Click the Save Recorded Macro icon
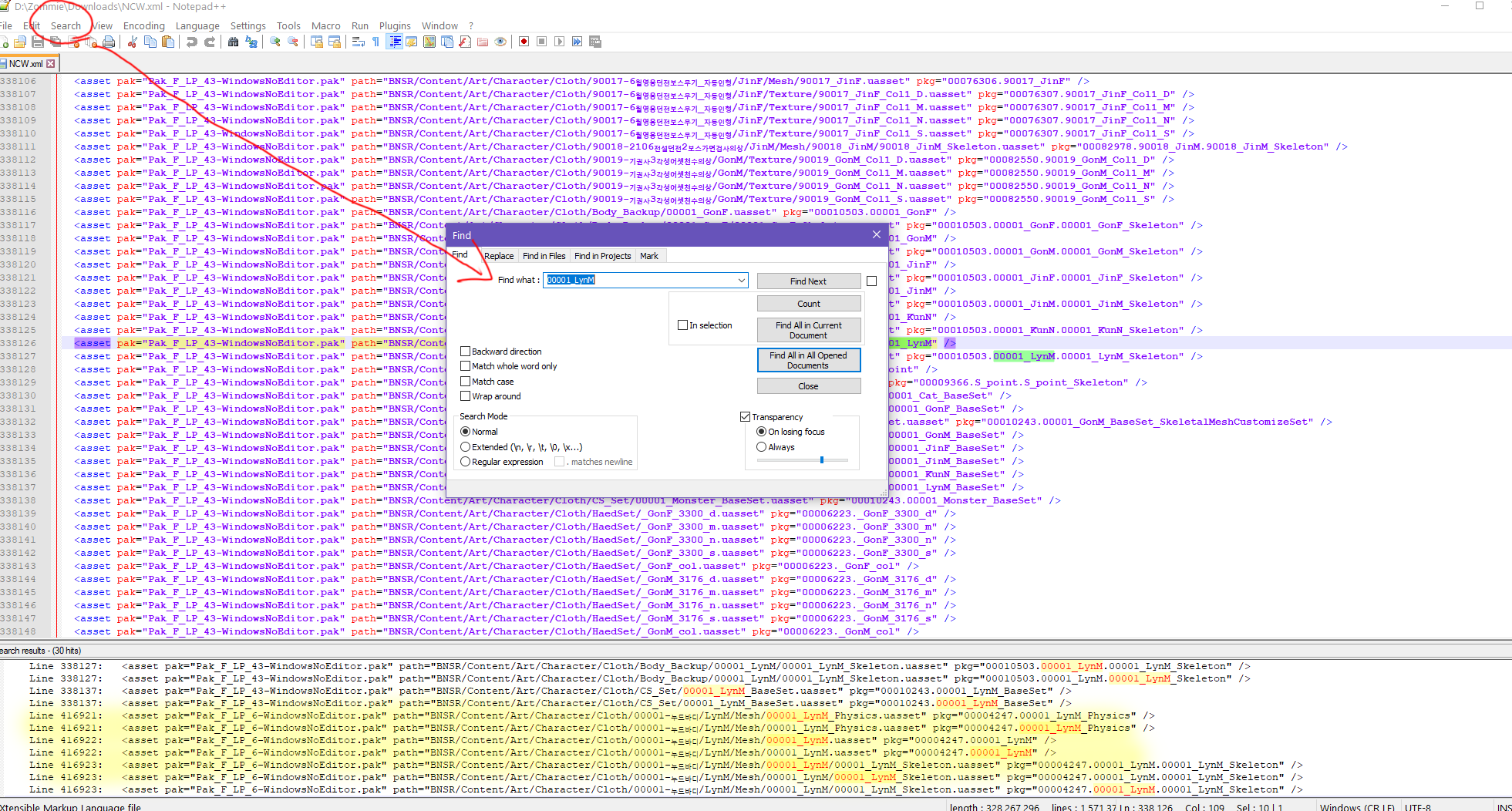This screenshot has width=1512, height=811. (595, 42)
